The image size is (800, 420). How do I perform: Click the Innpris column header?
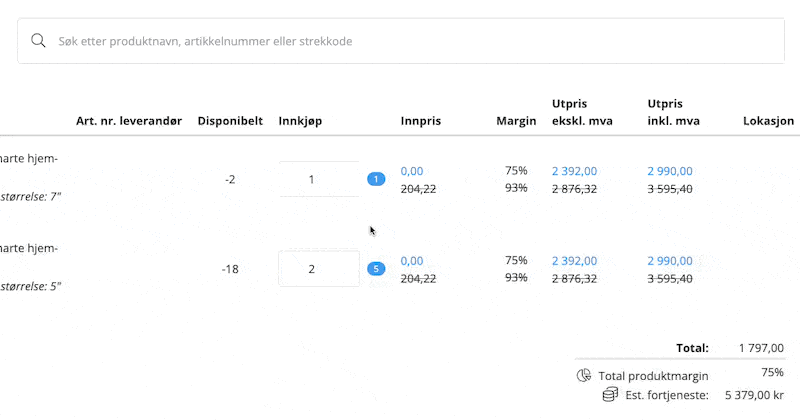coord(420,121)
